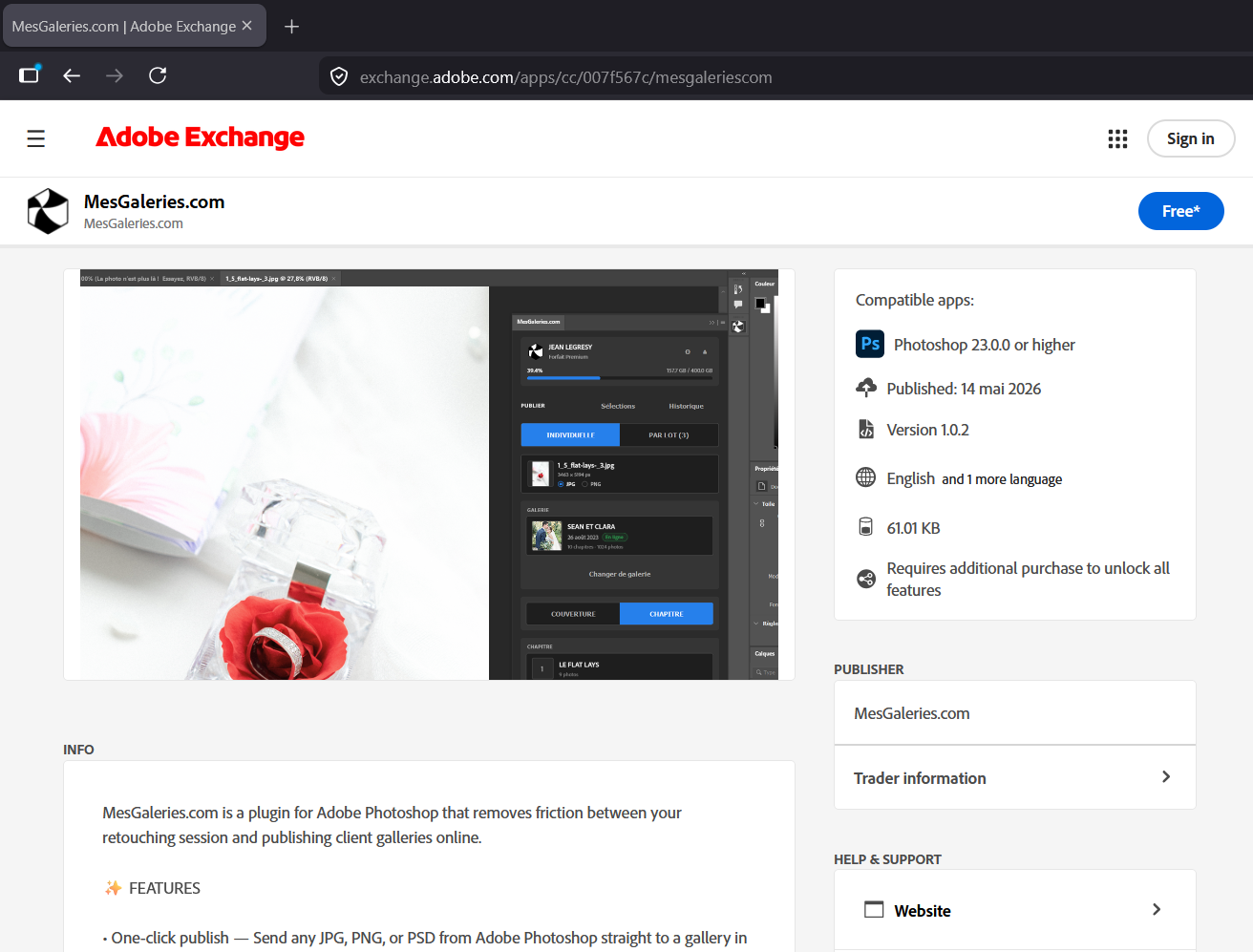
Task: Reload the page with refresh icon
Action: [158, 75]
